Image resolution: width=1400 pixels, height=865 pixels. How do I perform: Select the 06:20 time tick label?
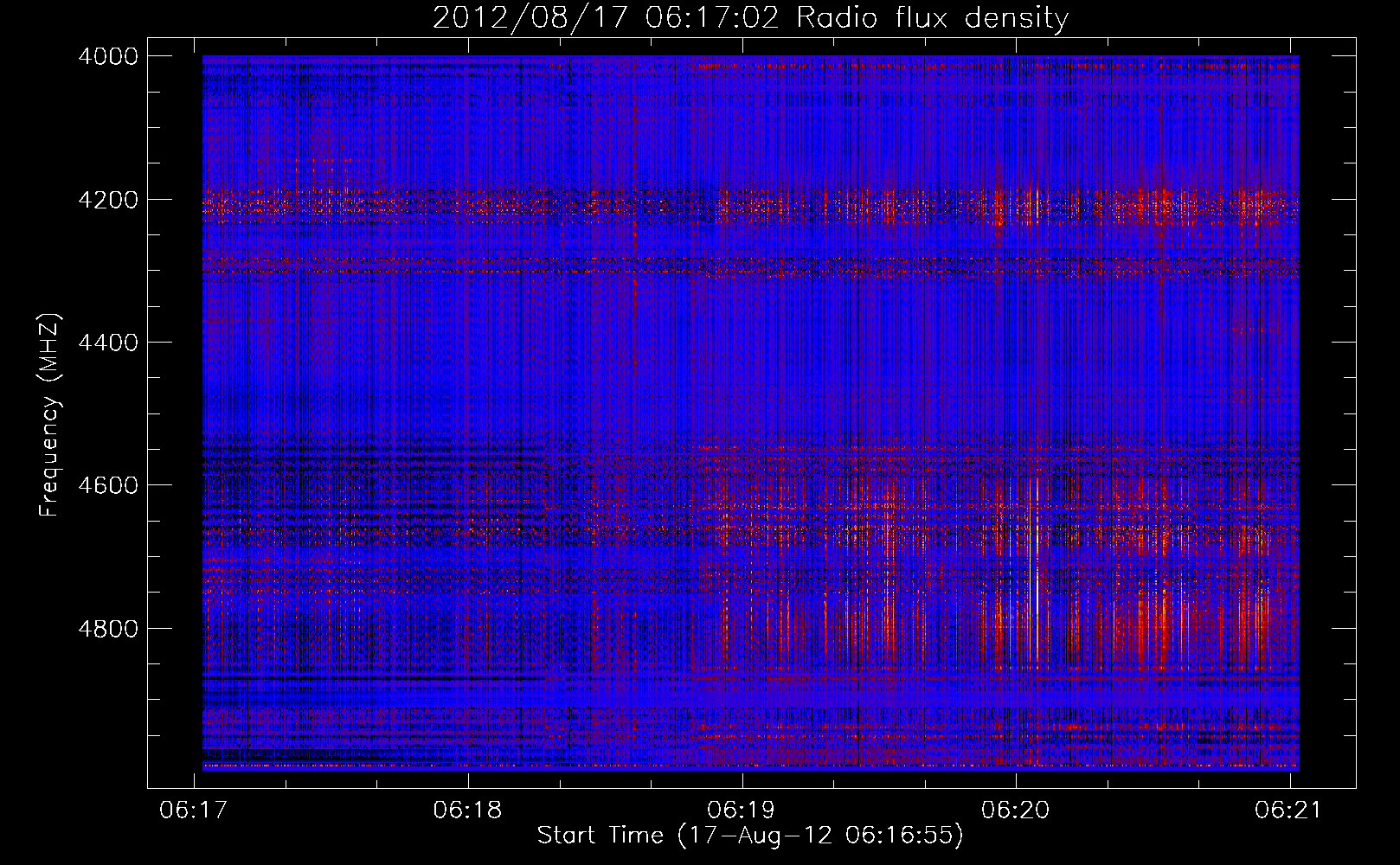pos(1016,810)
